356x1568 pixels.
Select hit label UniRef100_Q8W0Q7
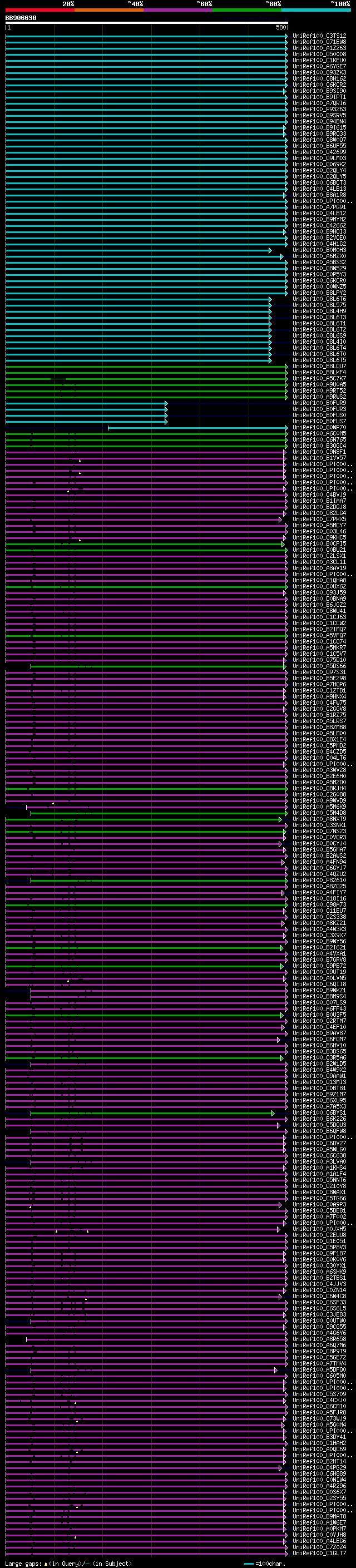(319, 140)
